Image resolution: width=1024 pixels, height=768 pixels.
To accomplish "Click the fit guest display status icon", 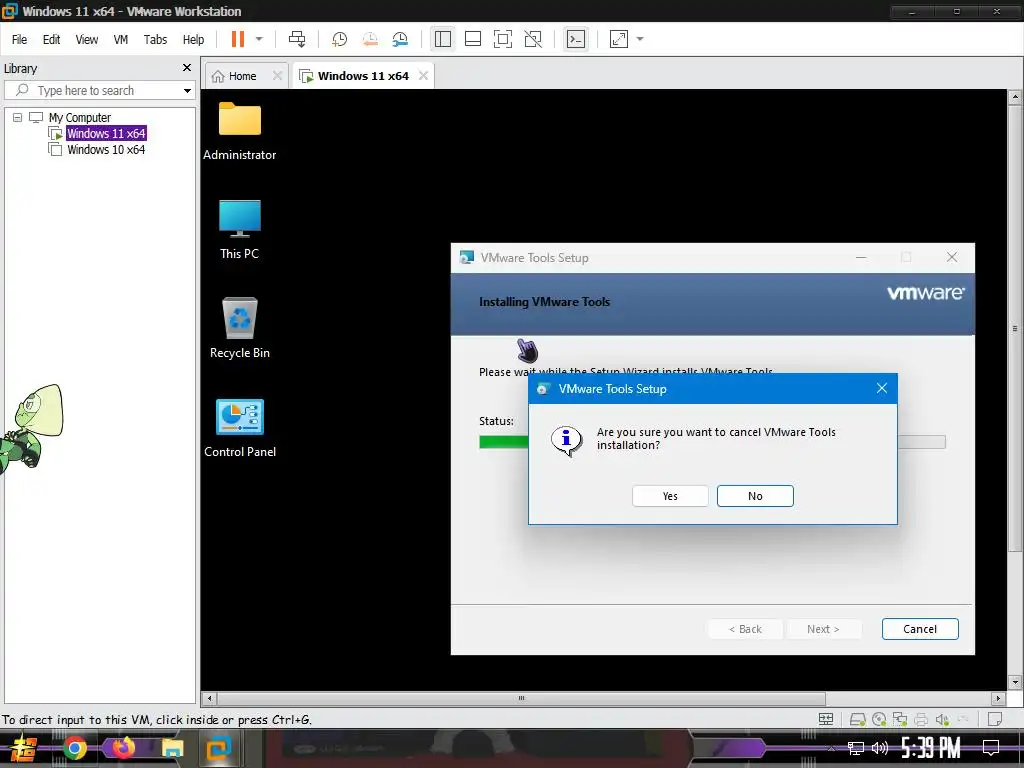I will [x=826, y=720].
